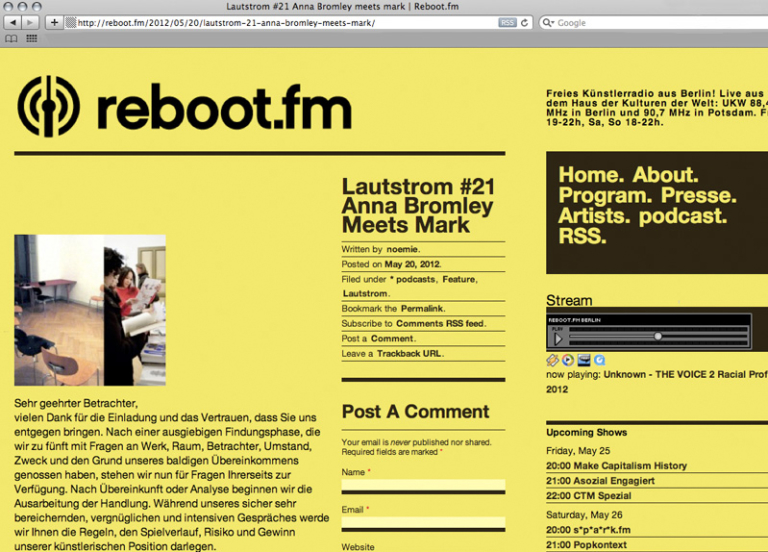Add a bookmark with the plus button

pos(54,23)
